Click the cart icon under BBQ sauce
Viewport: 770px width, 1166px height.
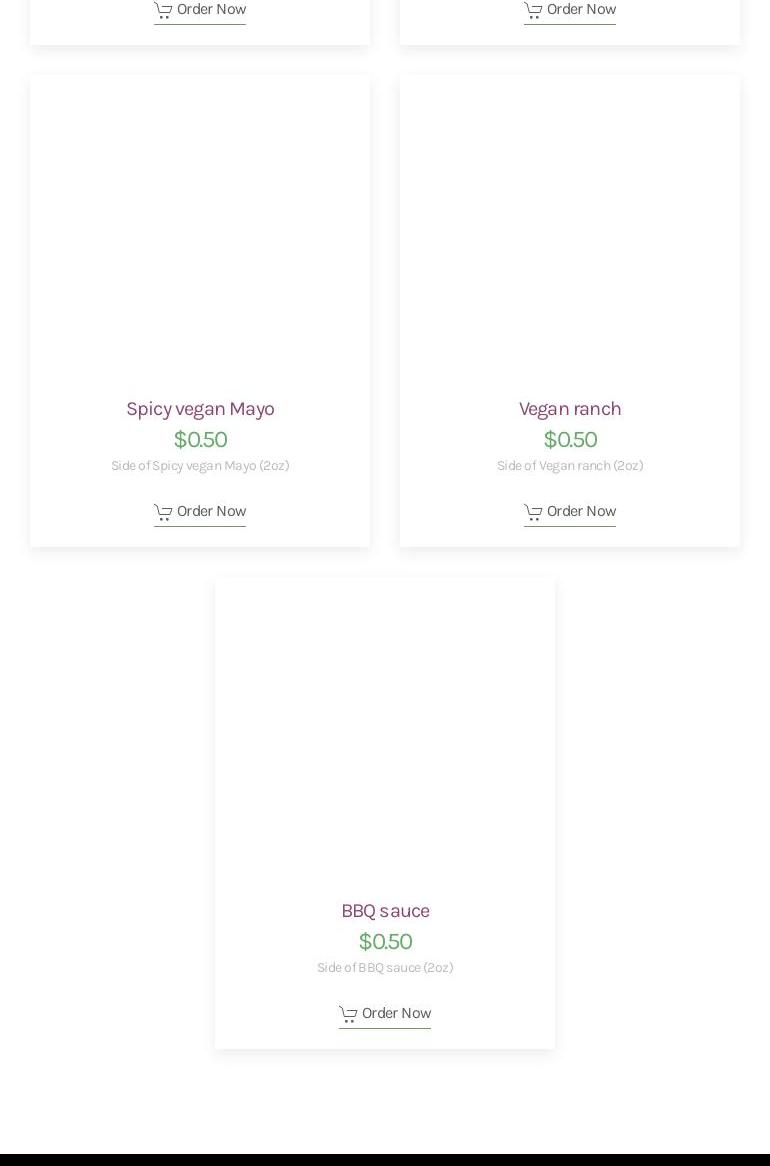(348, 1014)
